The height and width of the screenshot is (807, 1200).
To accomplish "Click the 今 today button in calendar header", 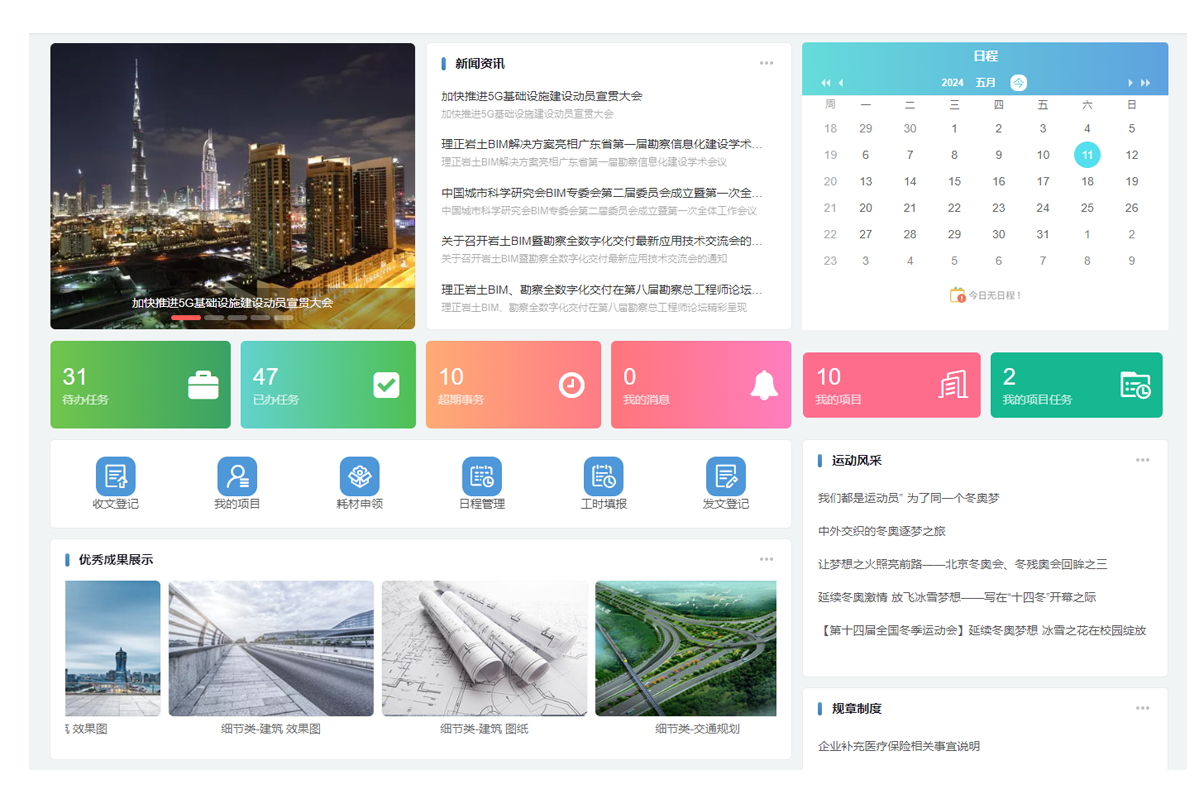I will (x=1018, y=83).
